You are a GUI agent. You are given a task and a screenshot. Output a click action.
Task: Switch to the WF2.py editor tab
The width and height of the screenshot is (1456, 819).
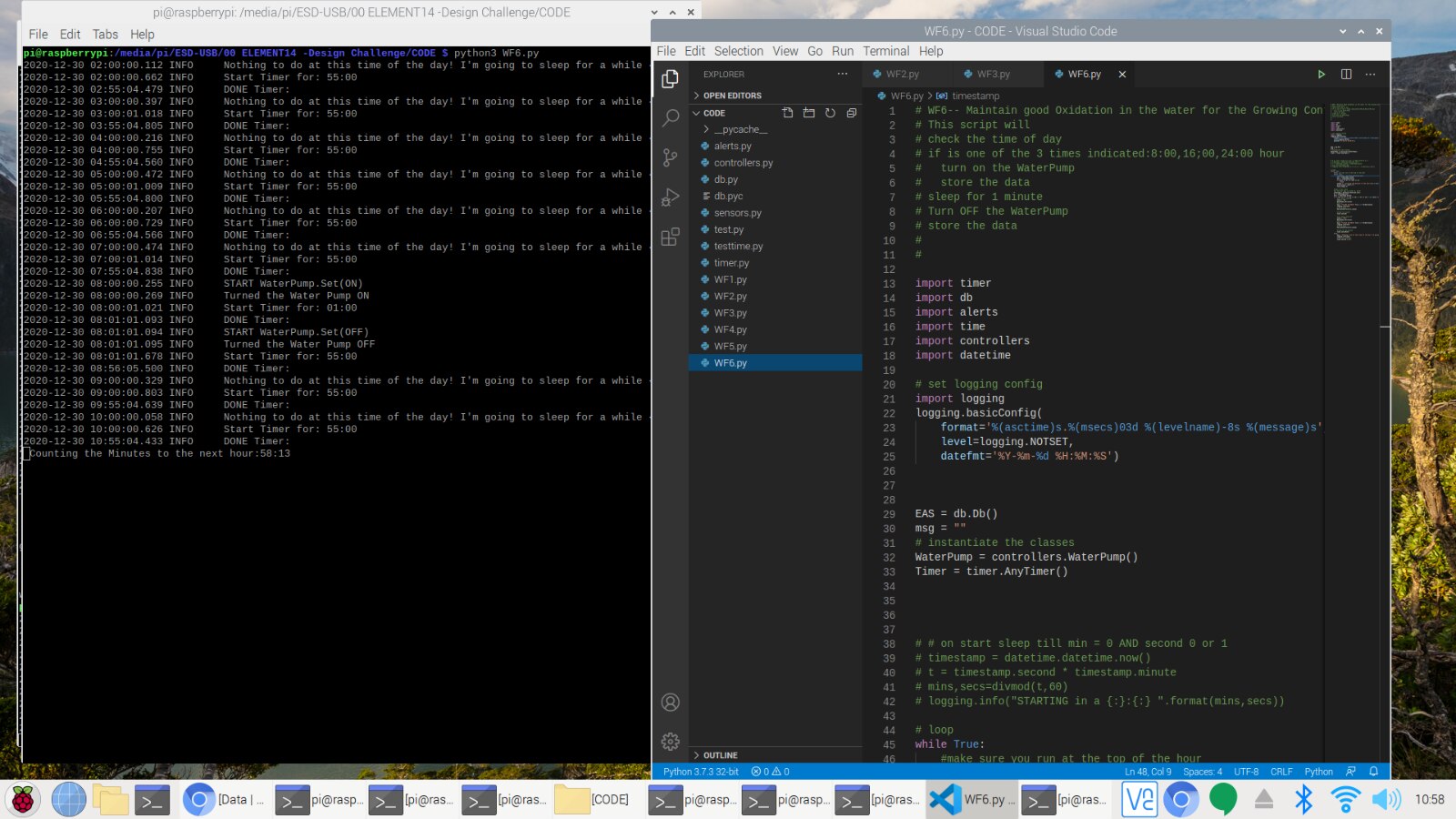[x=902, y=75]
